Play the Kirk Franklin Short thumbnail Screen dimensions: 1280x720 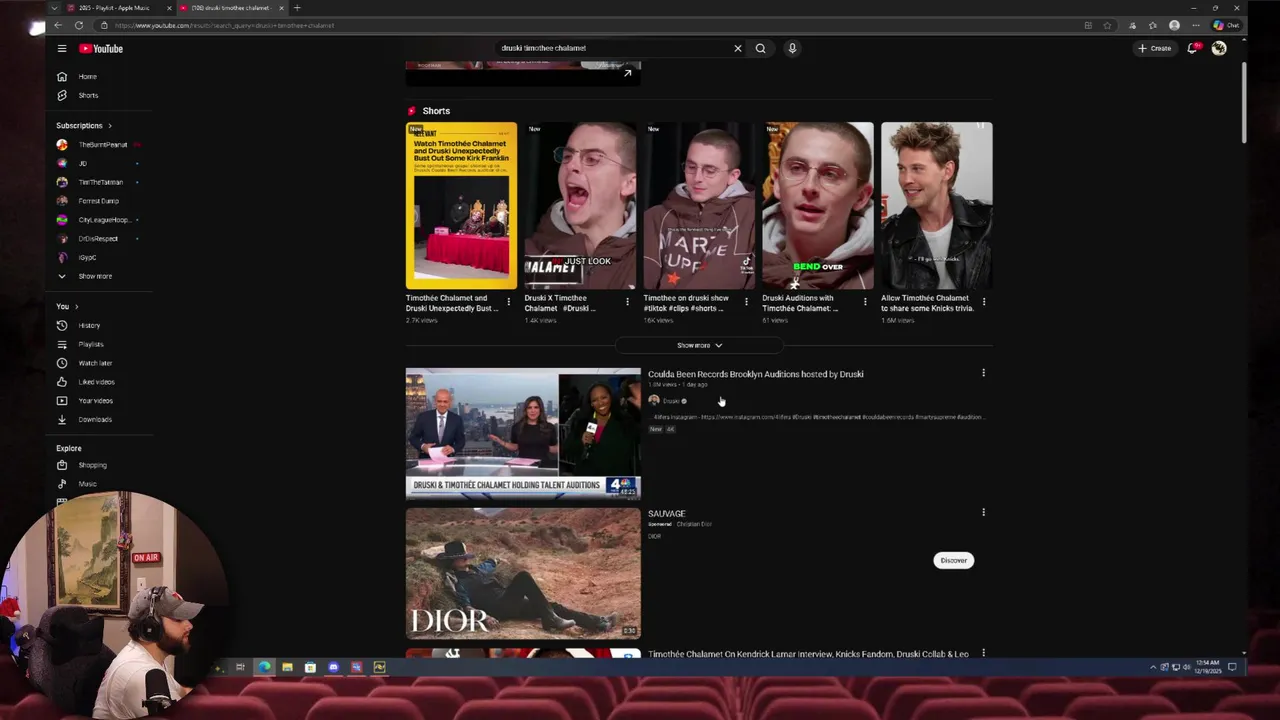click(x=461, y=205)
